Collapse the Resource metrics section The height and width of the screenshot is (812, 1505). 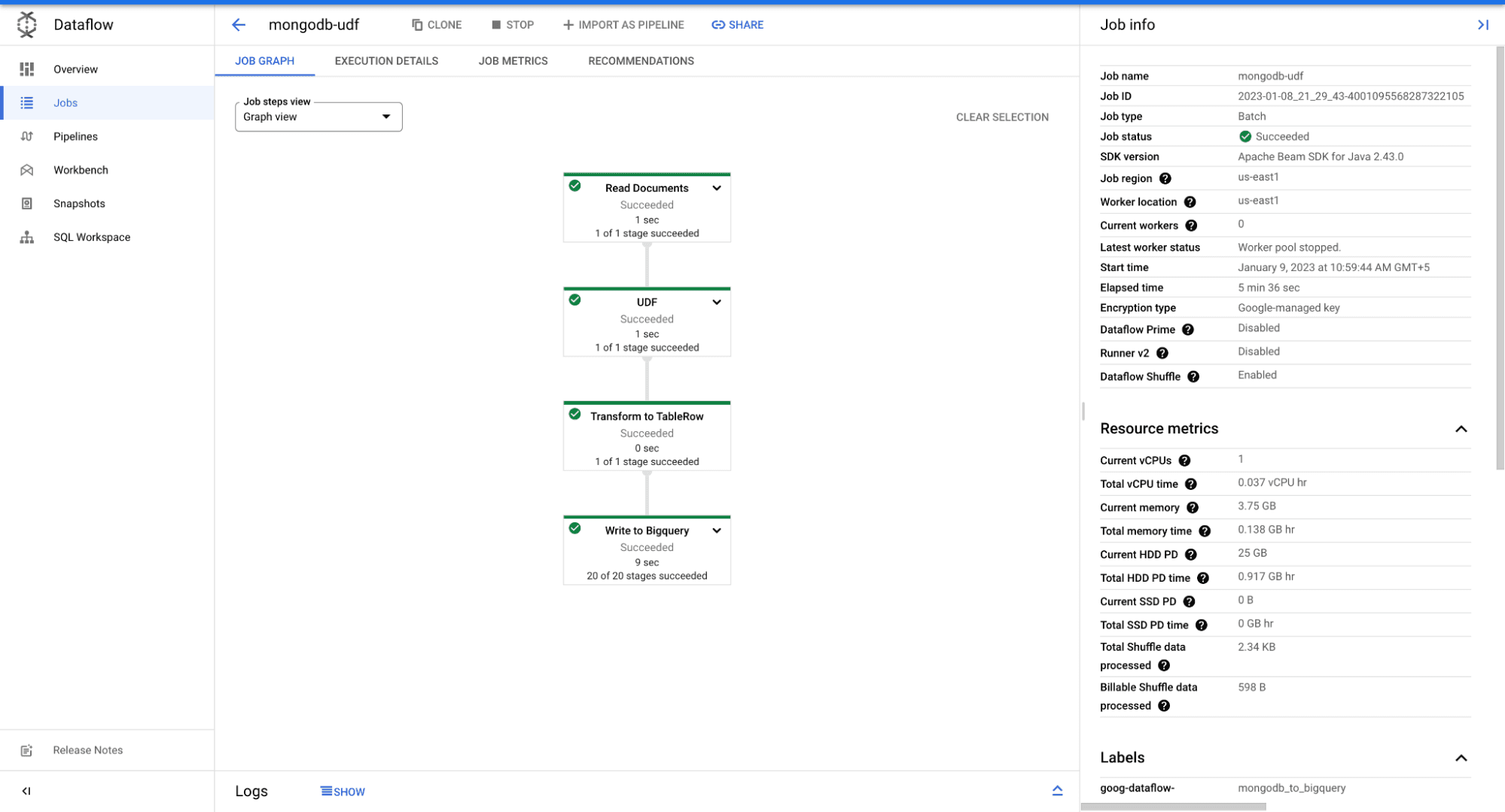click(x=1461, y=429)
